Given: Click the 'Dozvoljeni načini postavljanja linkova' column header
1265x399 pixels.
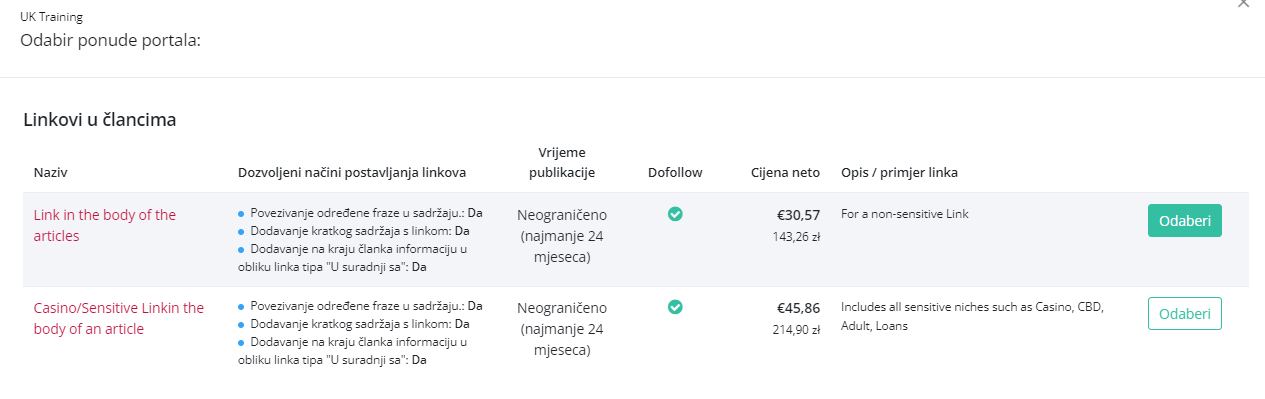Looking at the screenshot, I should [352, 172].
